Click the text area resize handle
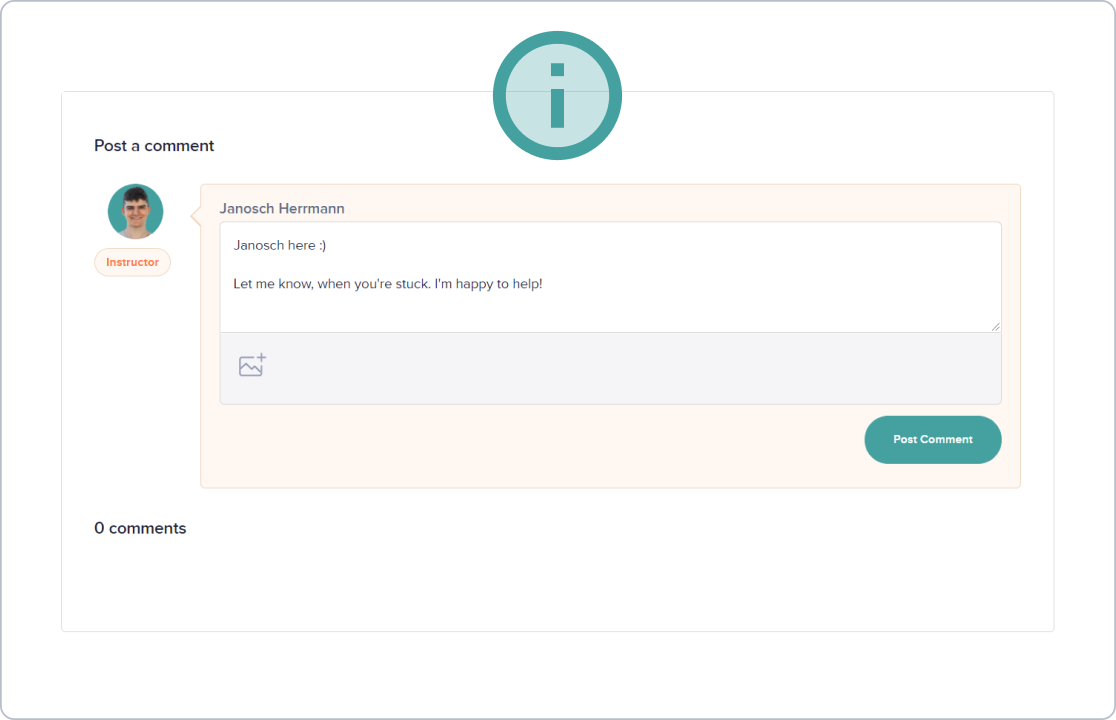Image resolution: width=1116 pixels, height=720 pixels. [995, 327]
